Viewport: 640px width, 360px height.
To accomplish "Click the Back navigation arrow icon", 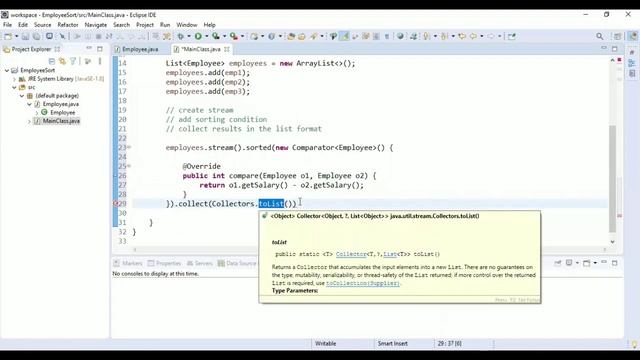I will [x=473, y=36].
